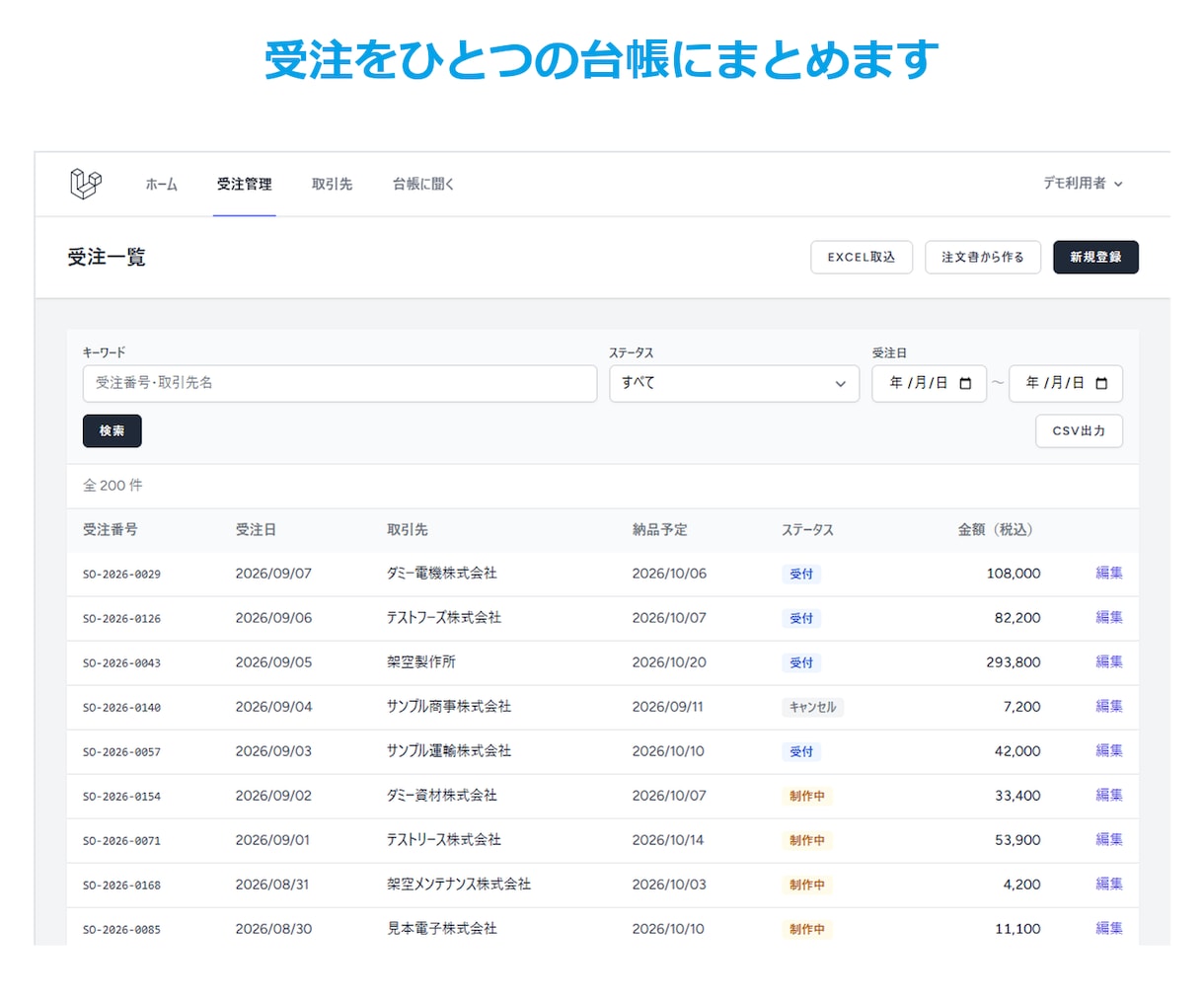This screenshot has width=1204, height=1004.
Task: Edit order SO-2026-0071 via 編集 link
Action: (1109, 839)
